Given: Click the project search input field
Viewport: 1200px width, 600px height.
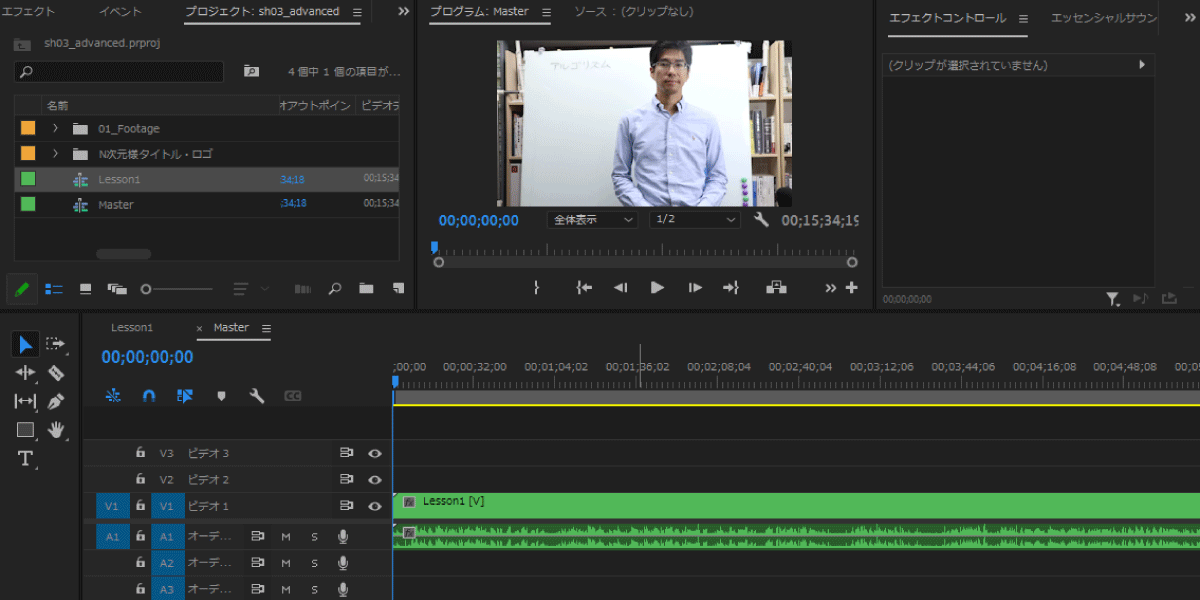Looking at the screenshot, I should [120, 72].
